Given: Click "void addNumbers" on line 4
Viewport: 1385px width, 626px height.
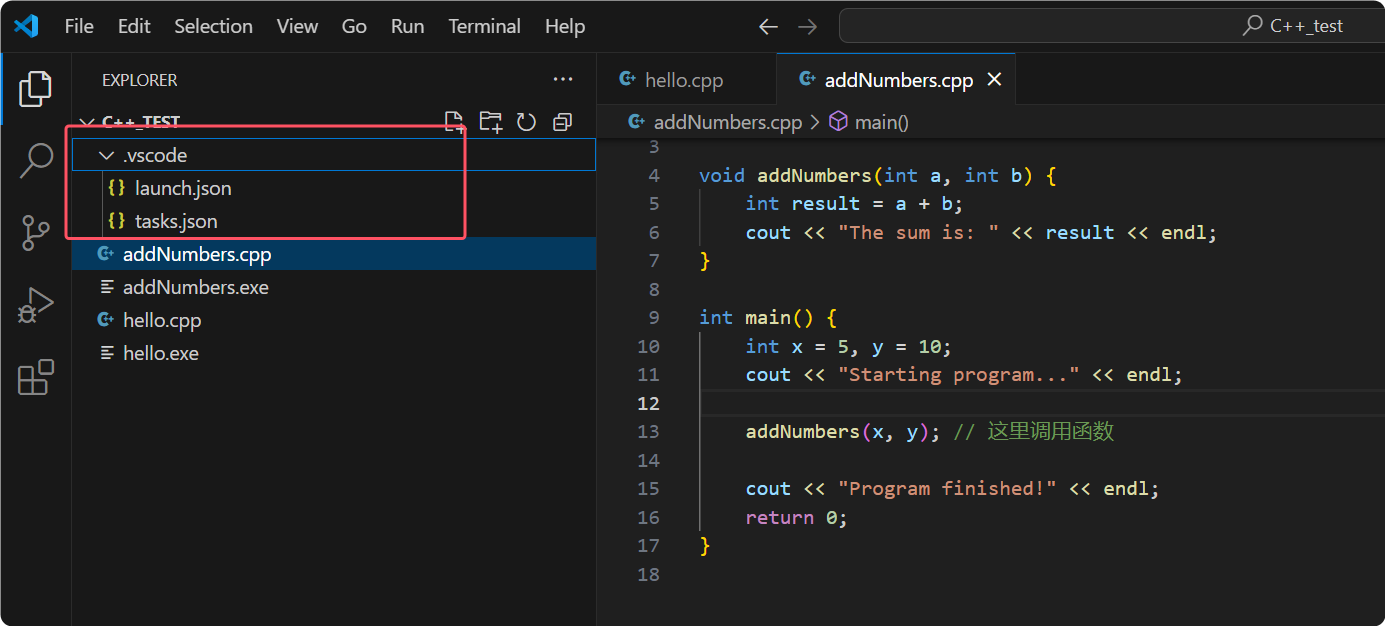Looking at the screenshot, I should point(785,175).
